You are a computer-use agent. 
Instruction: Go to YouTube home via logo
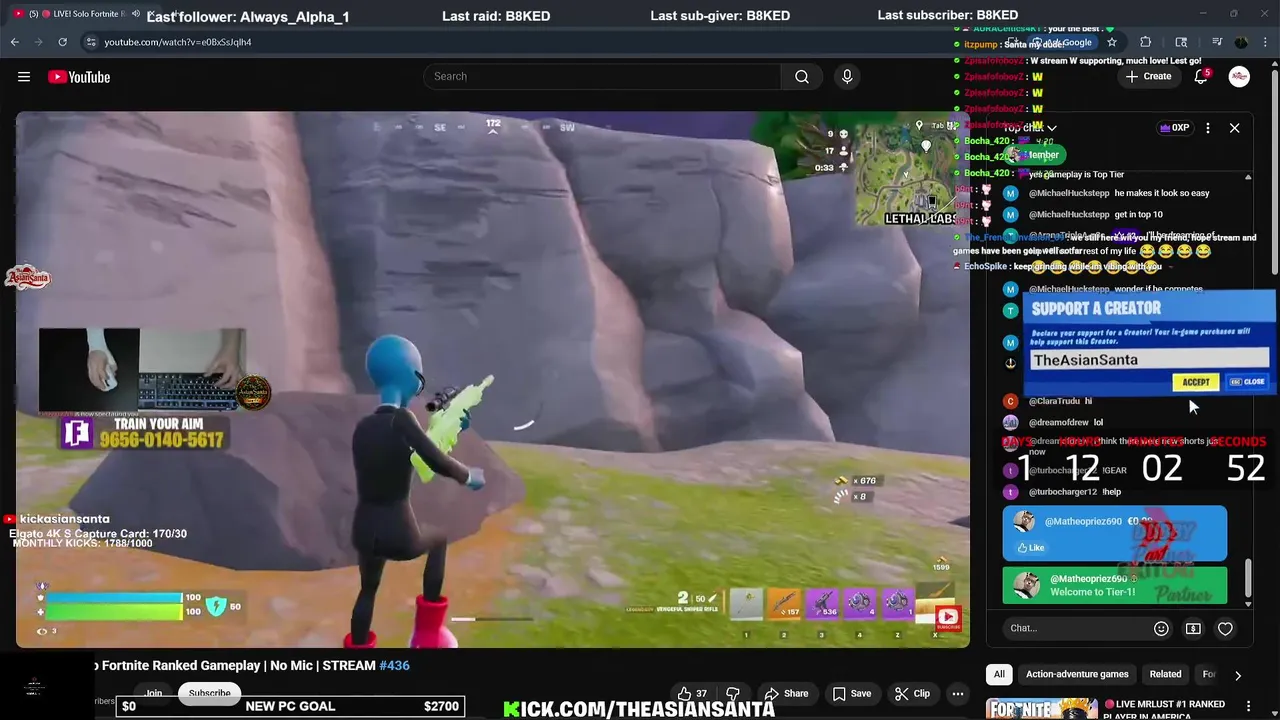[79, 77]
